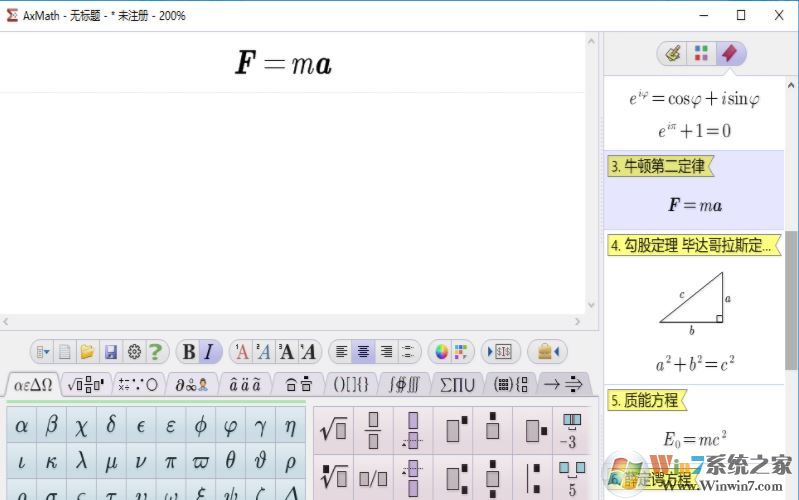
Task: Open the color wheel picker
Action: pos(441,352)
